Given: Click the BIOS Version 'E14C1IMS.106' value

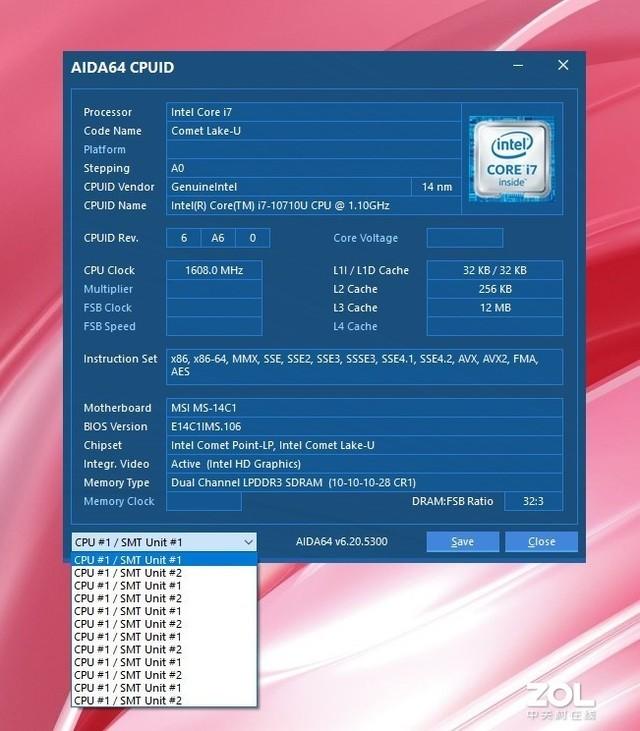Looking at the screenshot, I should (364, 427).
